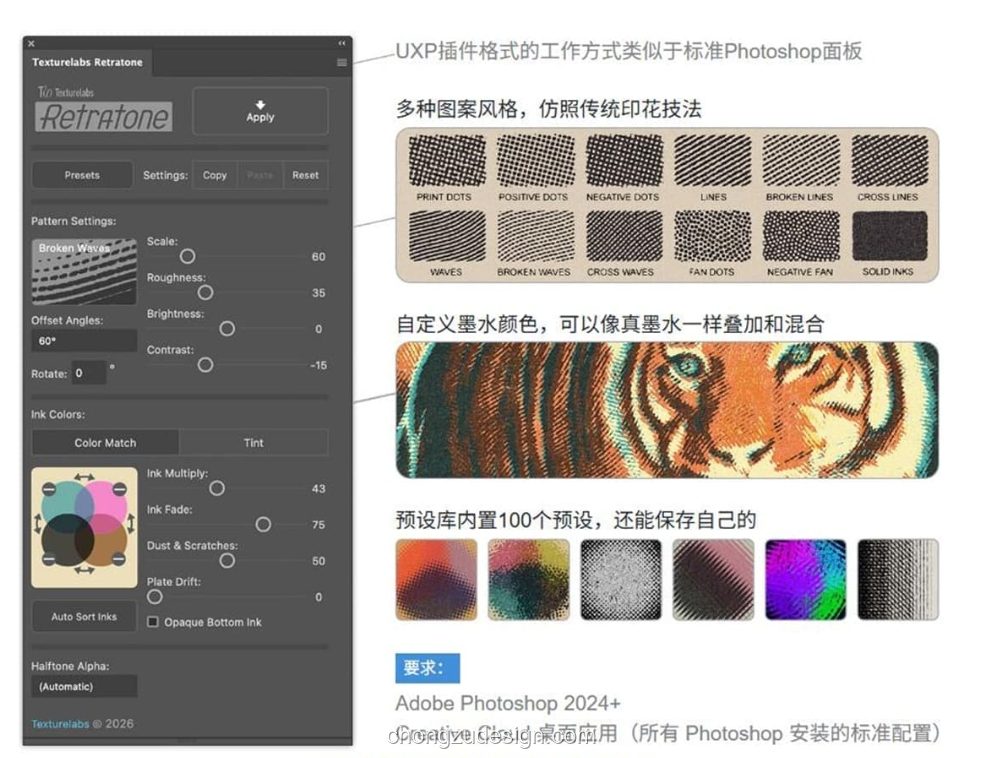Select the Print Dots pattern sample
This screenshot has width=983, height=758.
tap(446, 161)
